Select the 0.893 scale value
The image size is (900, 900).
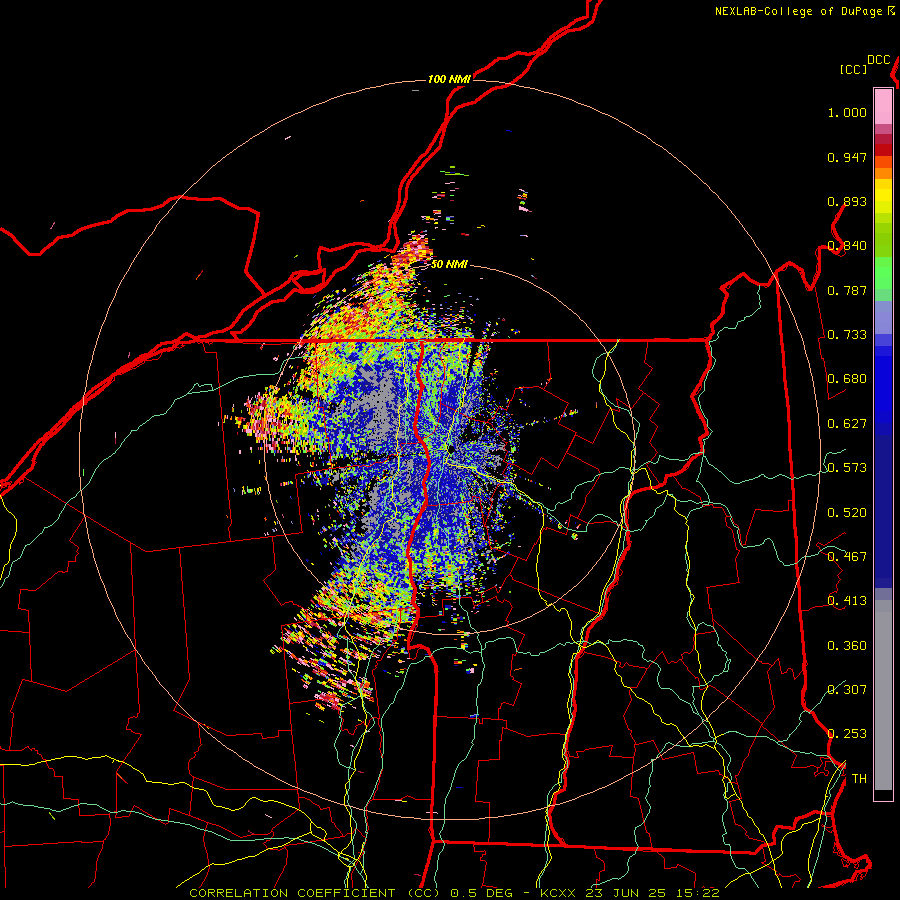[847, 201]
